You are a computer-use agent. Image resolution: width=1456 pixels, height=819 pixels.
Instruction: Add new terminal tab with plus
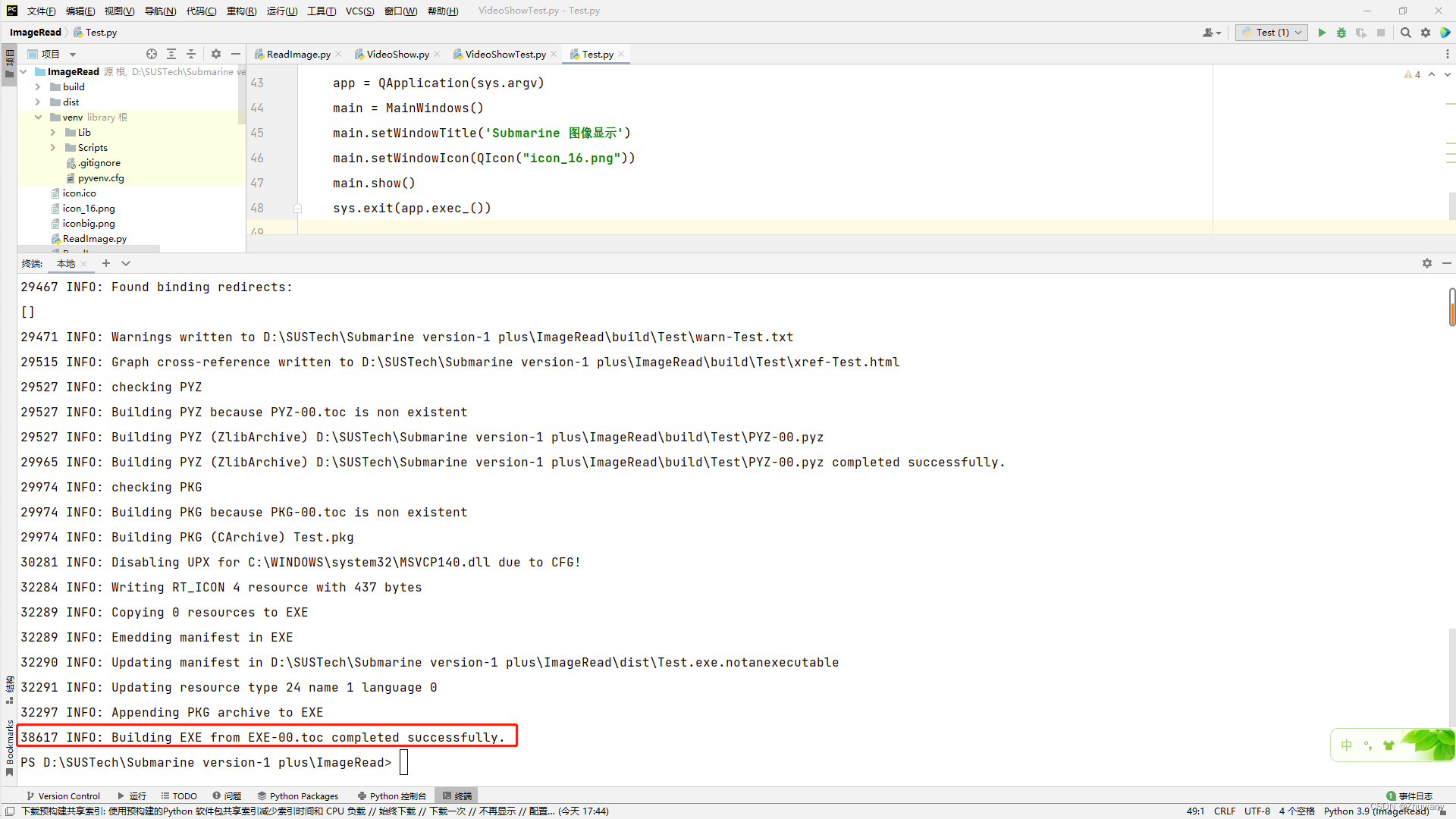(x=106, y=263)
